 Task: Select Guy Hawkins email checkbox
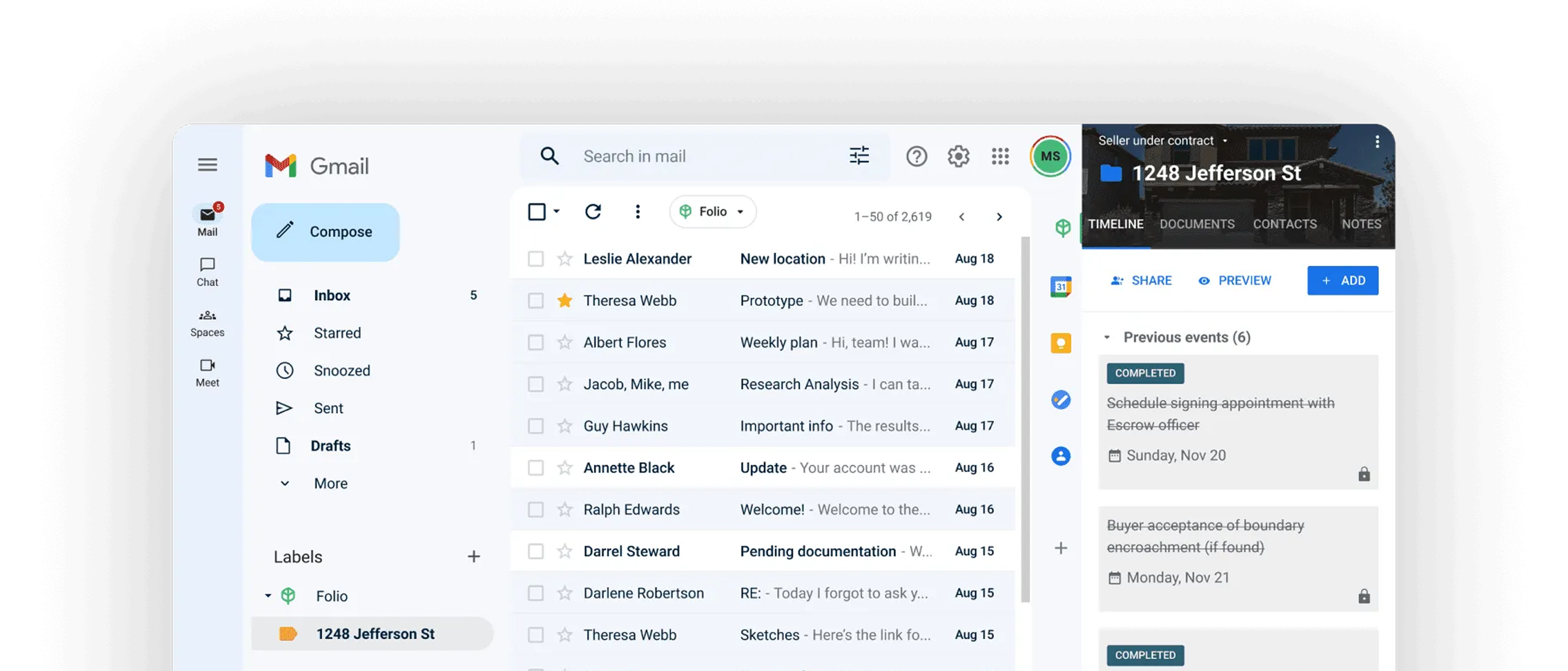coord(536,426)
